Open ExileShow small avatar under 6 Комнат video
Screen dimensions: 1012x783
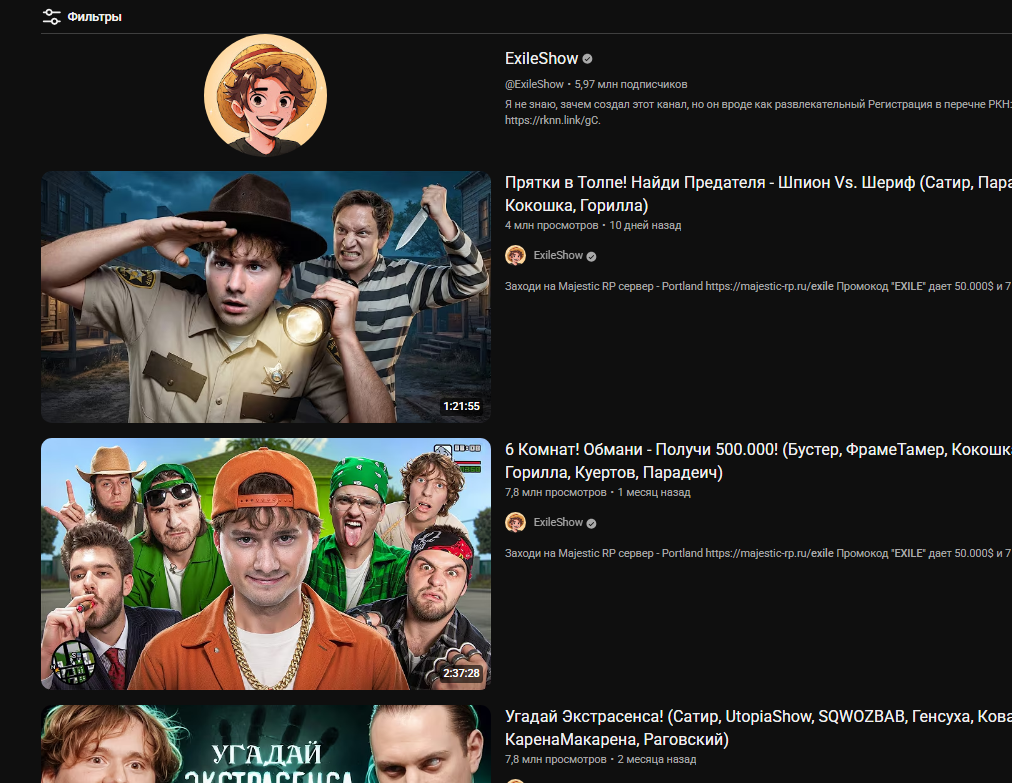515,522
